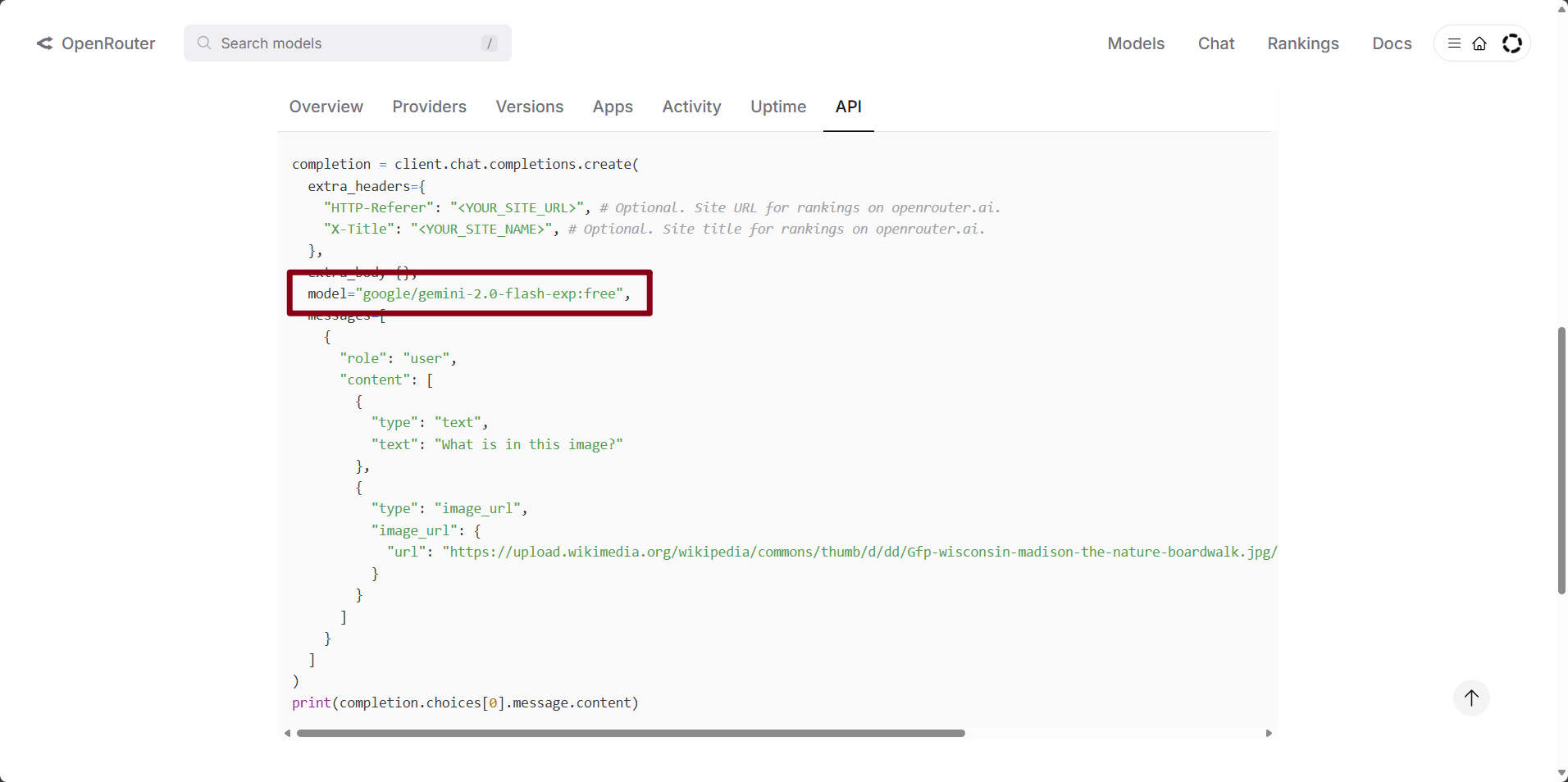
Task: Click the print(completion.choices[0].message.content) line
Action: point(465,702)
